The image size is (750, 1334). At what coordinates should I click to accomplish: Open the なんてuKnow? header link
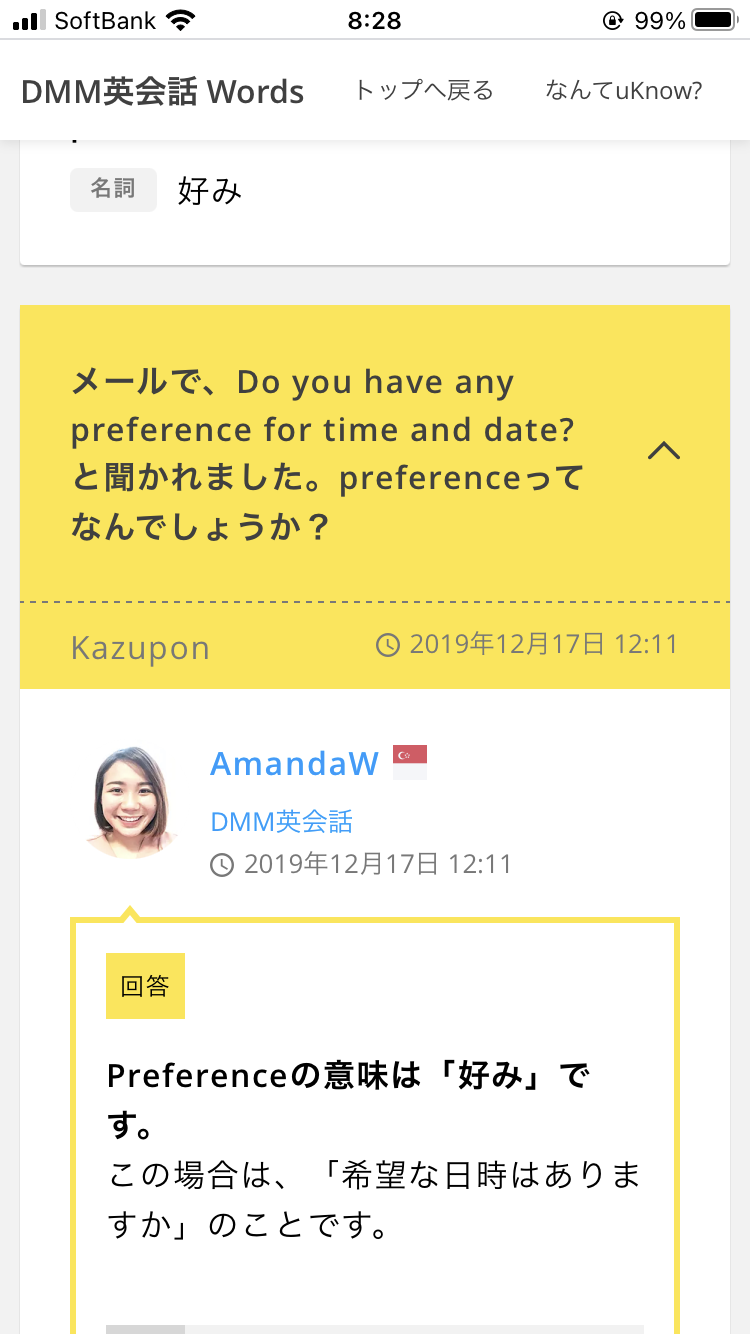(623, 91)
